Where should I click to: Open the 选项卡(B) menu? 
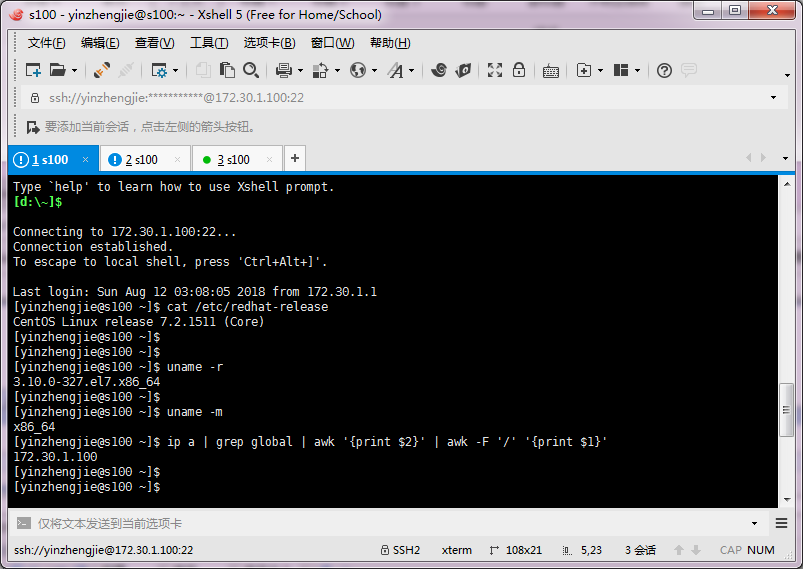[269, 43]
